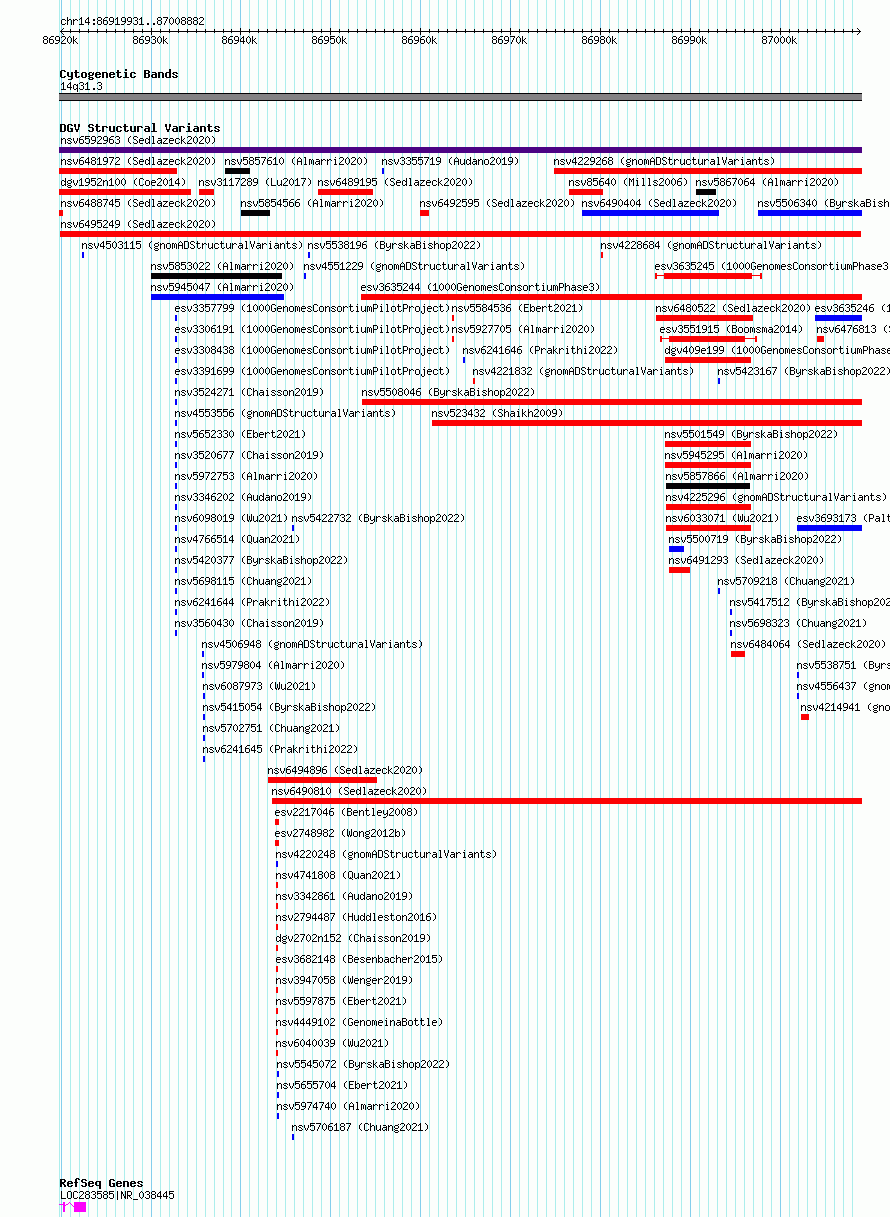Viewport: 890px width, 1217px height.
Task: Click red marker under nsv6492595 (Sedlazeck2020)
Action: [x=424, y=213]
